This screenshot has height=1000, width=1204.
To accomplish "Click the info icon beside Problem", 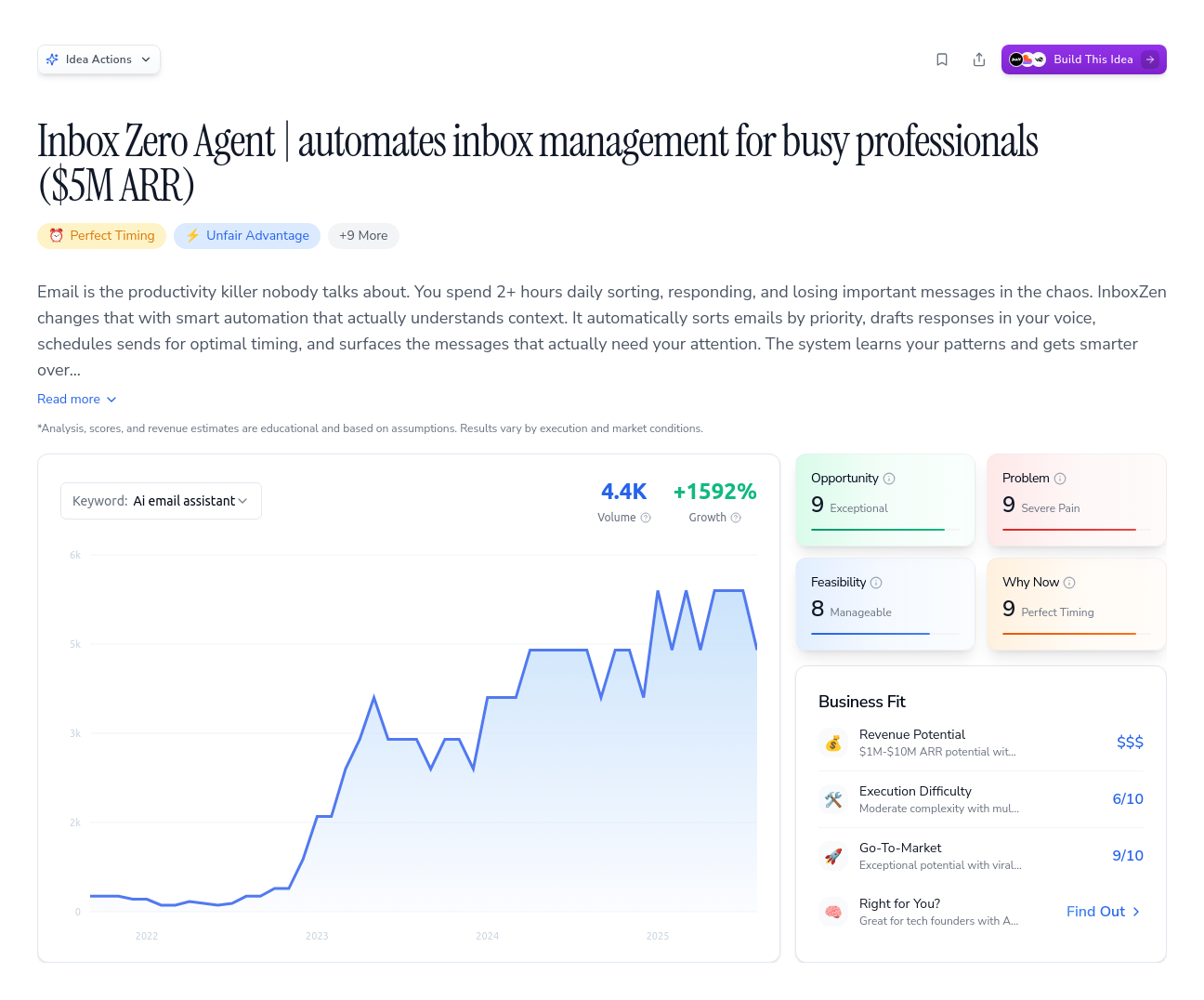I will pos(1060,479).
